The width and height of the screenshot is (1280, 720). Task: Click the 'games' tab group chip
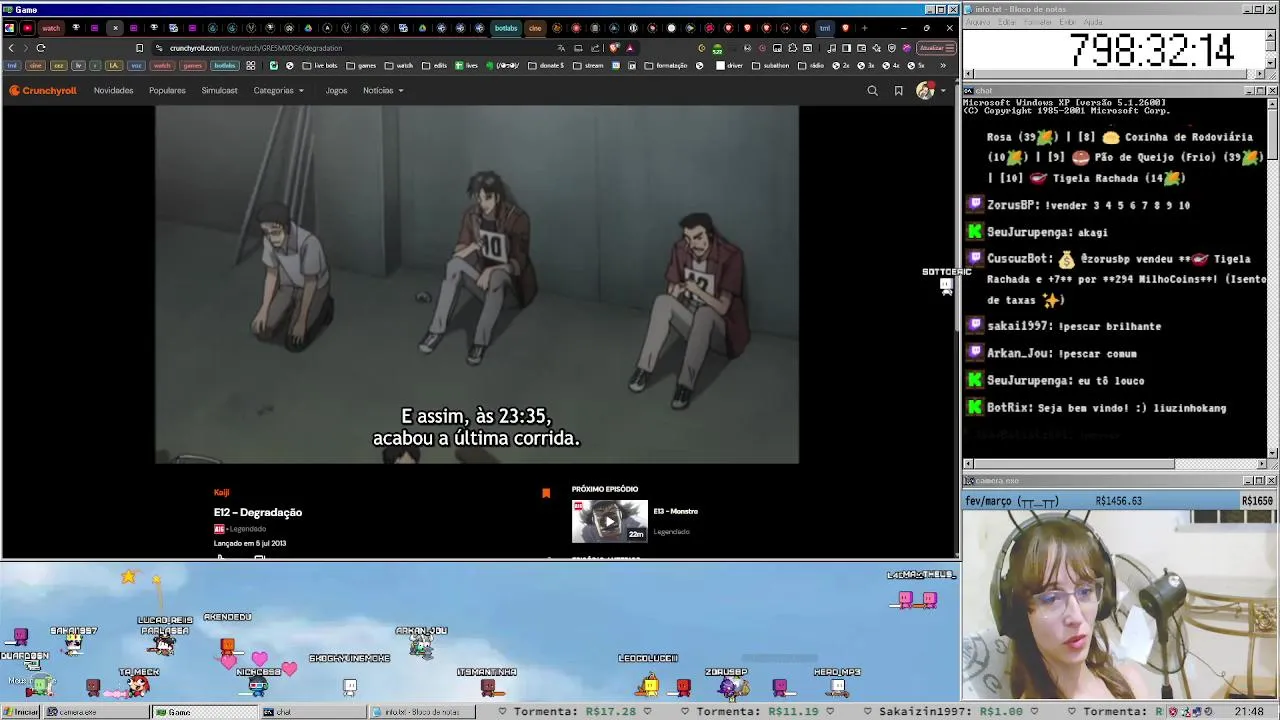click(192, 66)
